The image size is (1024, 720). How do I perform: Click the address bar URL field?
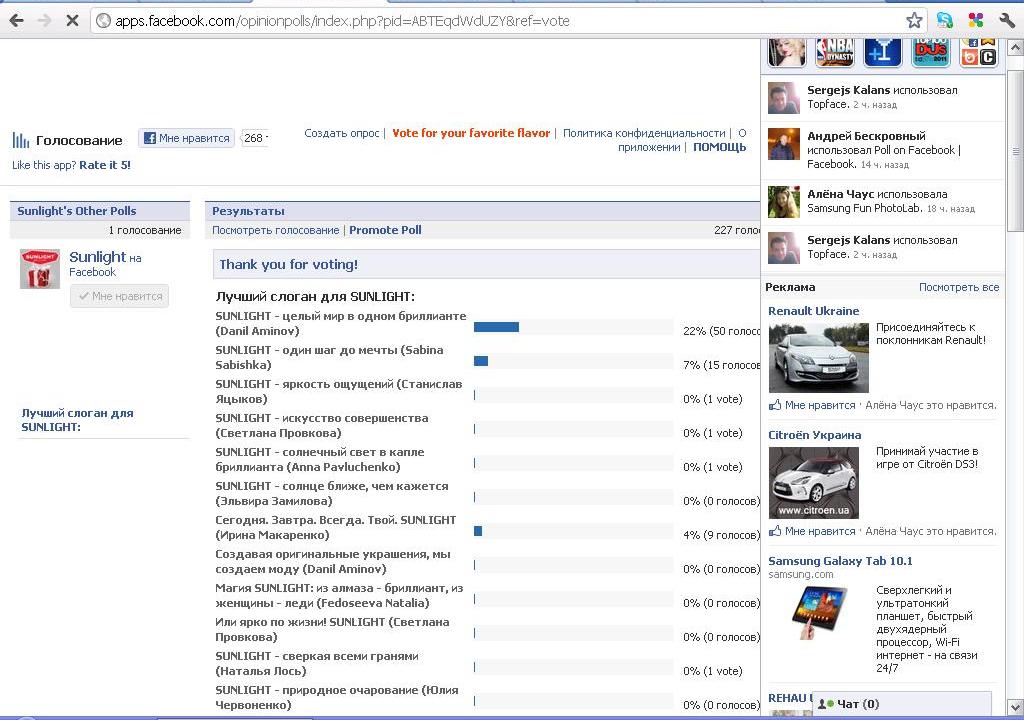coord(500,20)
